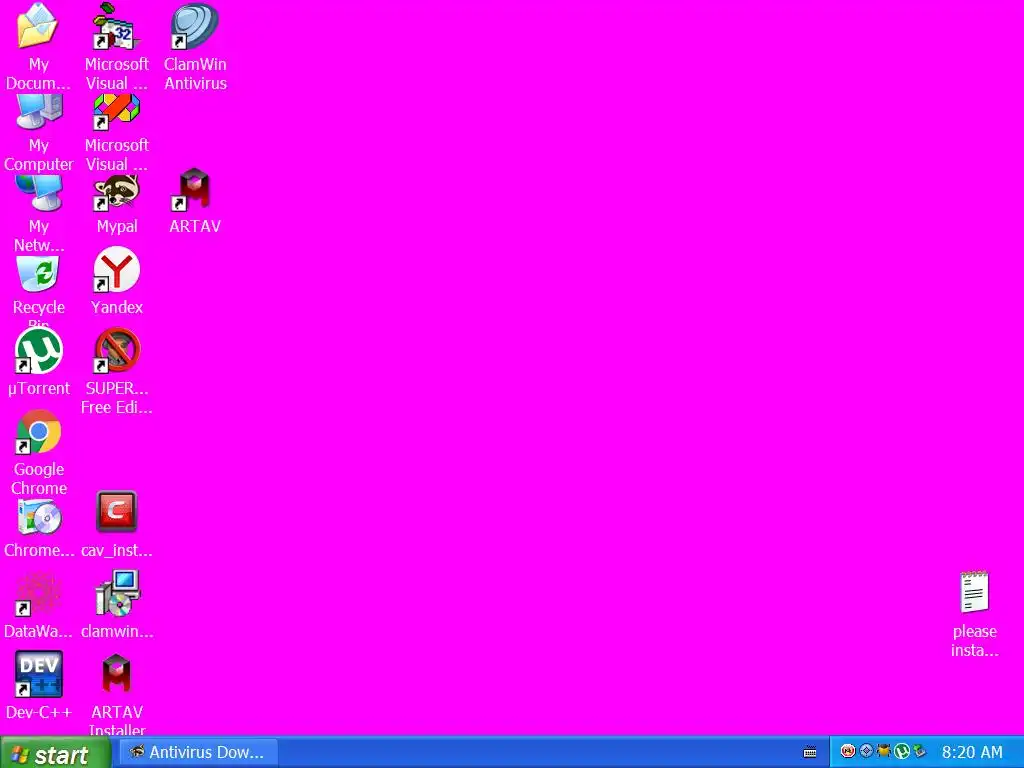Select the Yandex browser shortcut
Viewport: 1024px width, 768px height.
point(116,281)
